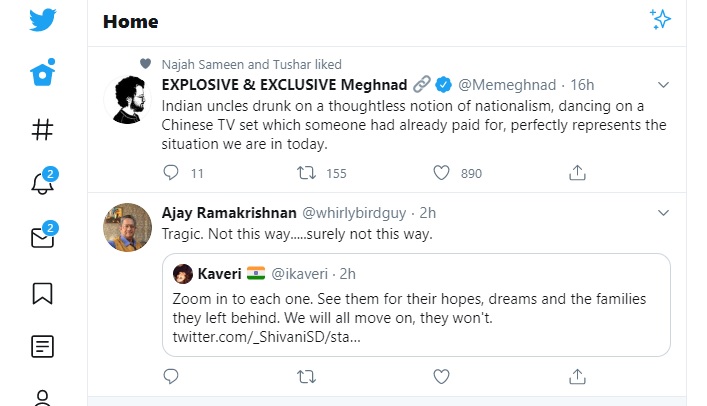Reply to Meghnad's tweet
707x406 pixels.
tap(171, 173)
